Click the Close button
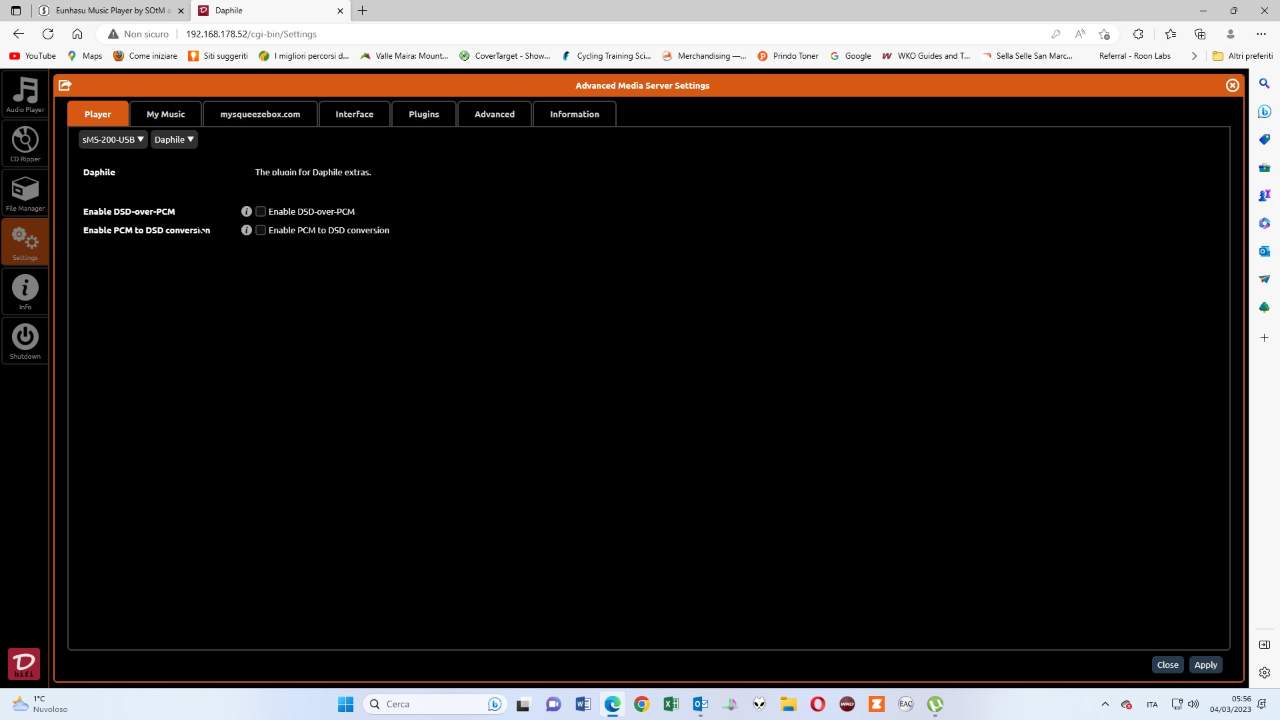This screenshot has height=720, width=1280. [x=1167, y=665]
